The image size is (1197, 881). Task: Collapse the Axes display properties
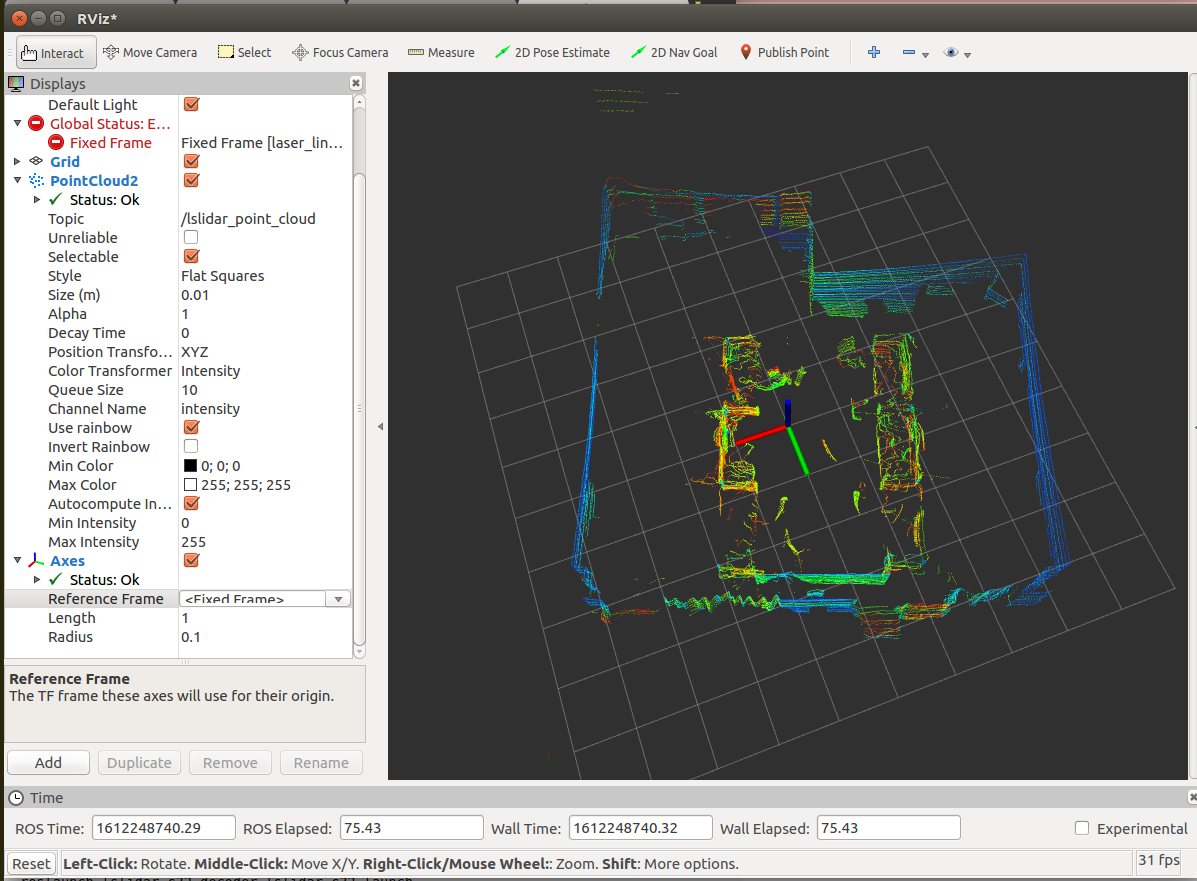pyautogui.click(x=18, y=560)
